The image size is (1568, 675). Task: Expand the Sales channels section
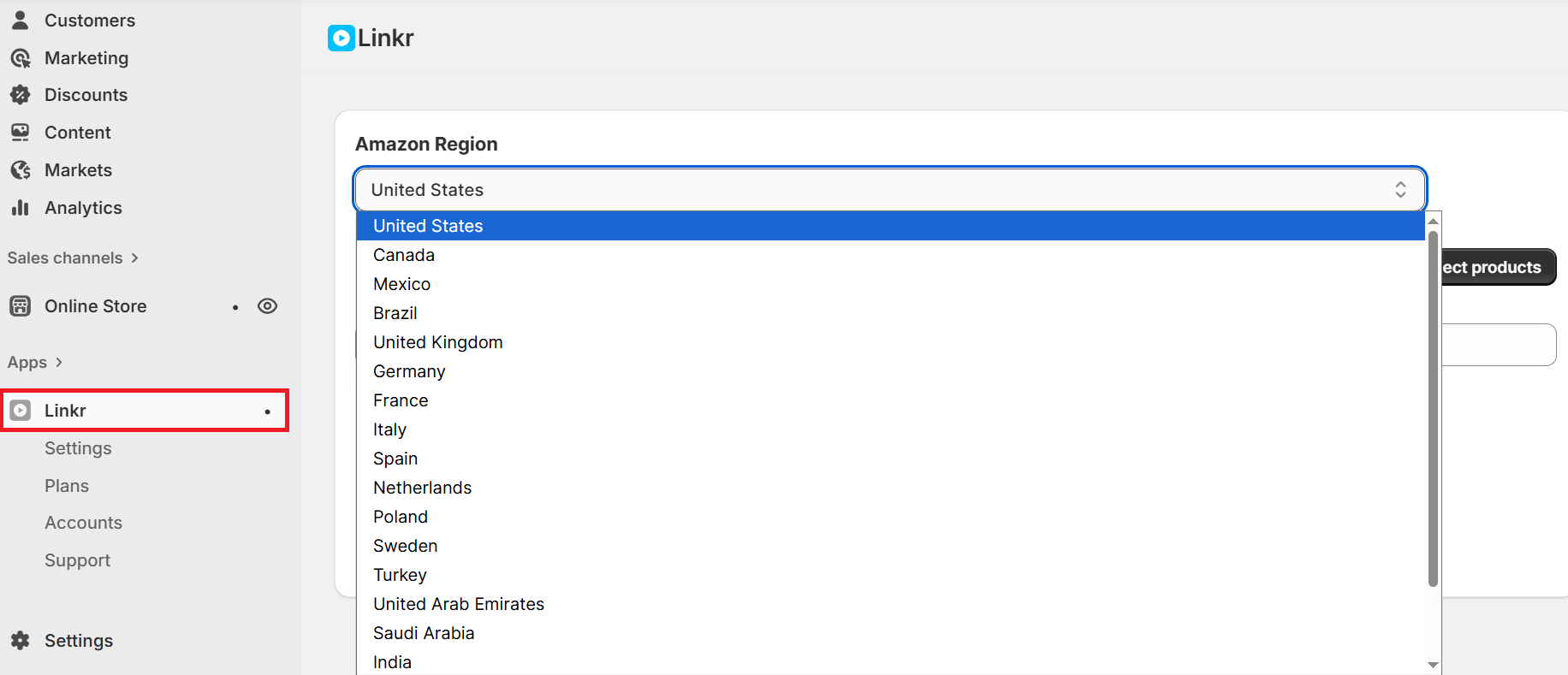click(73, 258)
